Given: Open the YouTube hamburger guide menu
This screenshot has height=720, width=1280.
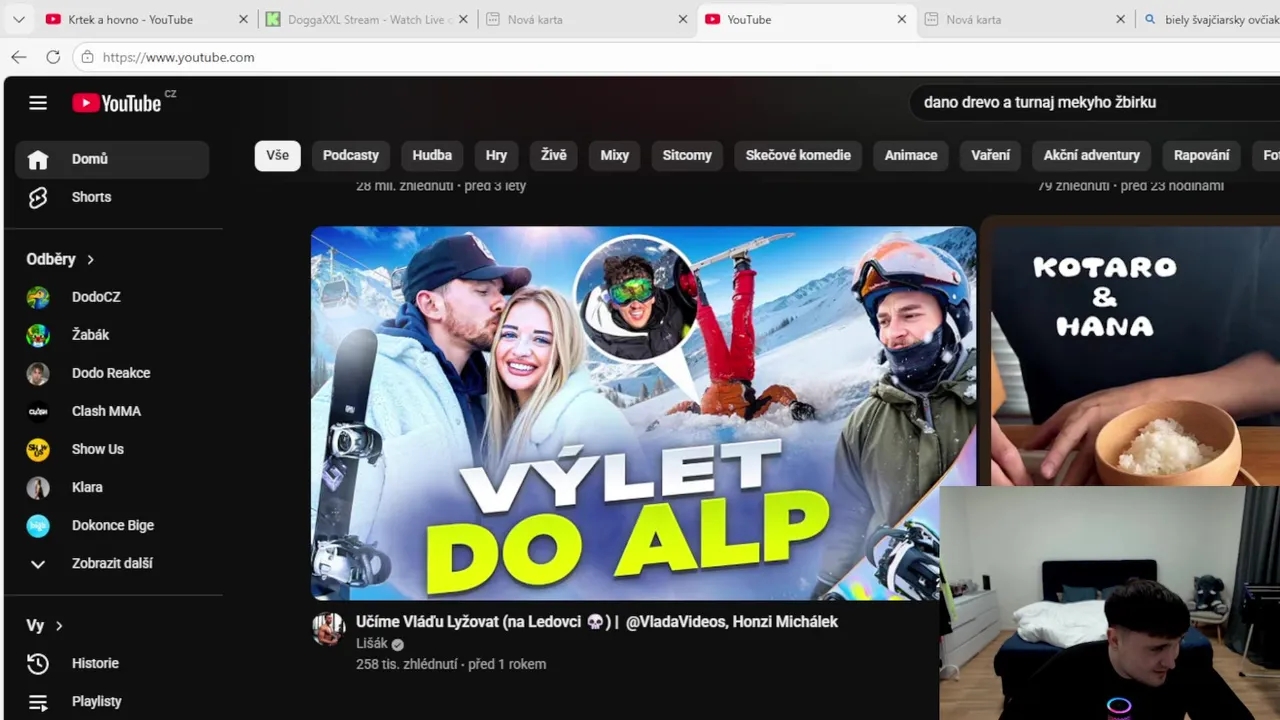Looking at the screenshot, I should click(38, 102).
